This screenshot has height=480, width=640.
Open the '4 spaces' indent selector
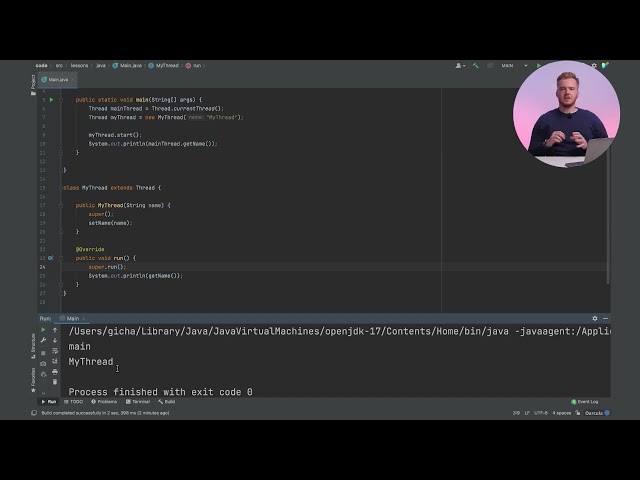pos(562,413)
